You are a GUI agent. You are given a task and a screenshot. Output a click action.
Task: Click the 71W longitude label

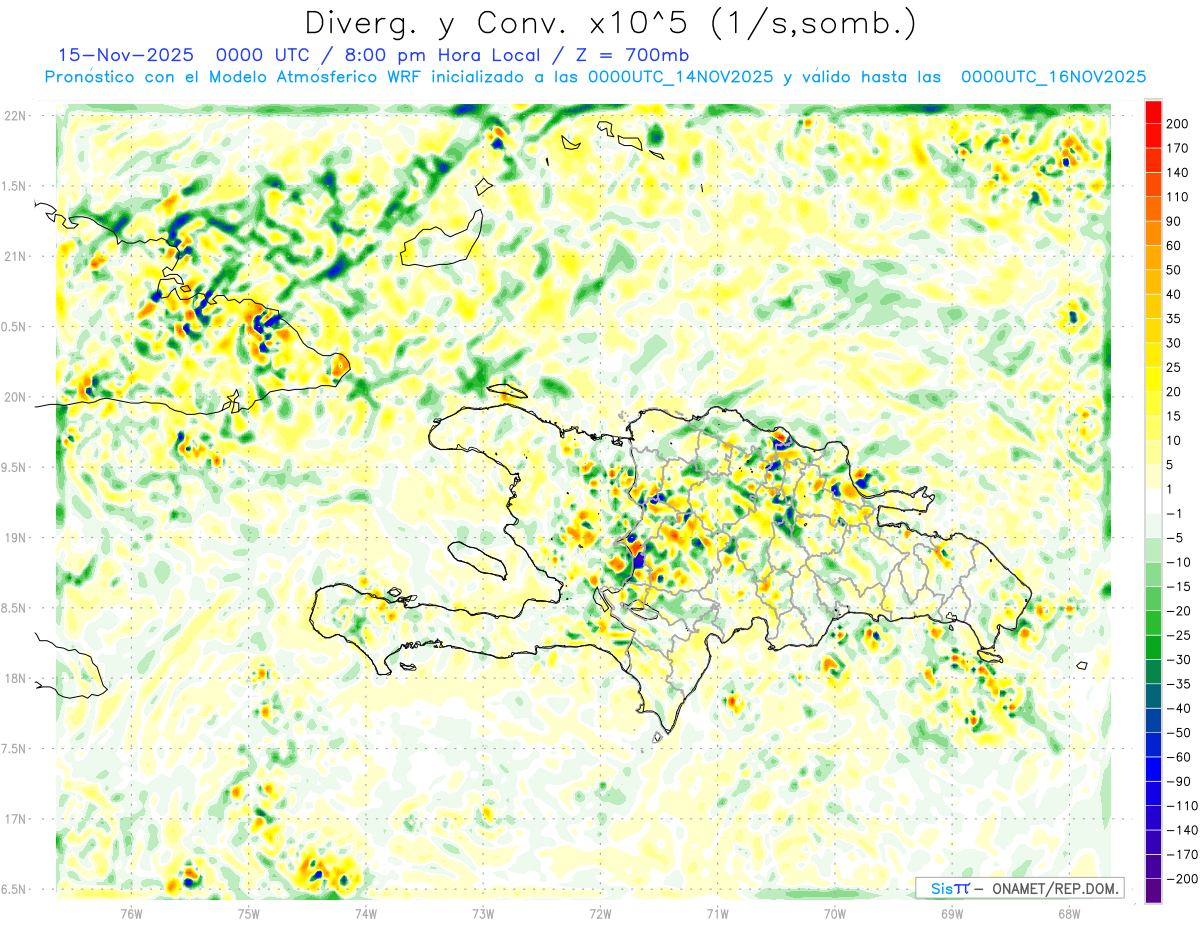717,914
